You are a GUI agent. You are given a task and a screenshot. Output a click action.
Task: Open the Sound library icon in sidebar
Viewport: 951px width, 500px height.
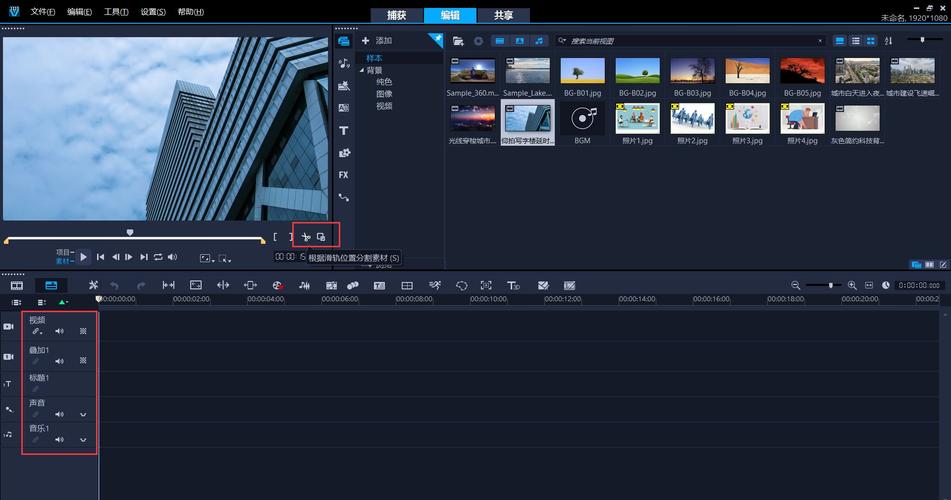click(344, 63)
